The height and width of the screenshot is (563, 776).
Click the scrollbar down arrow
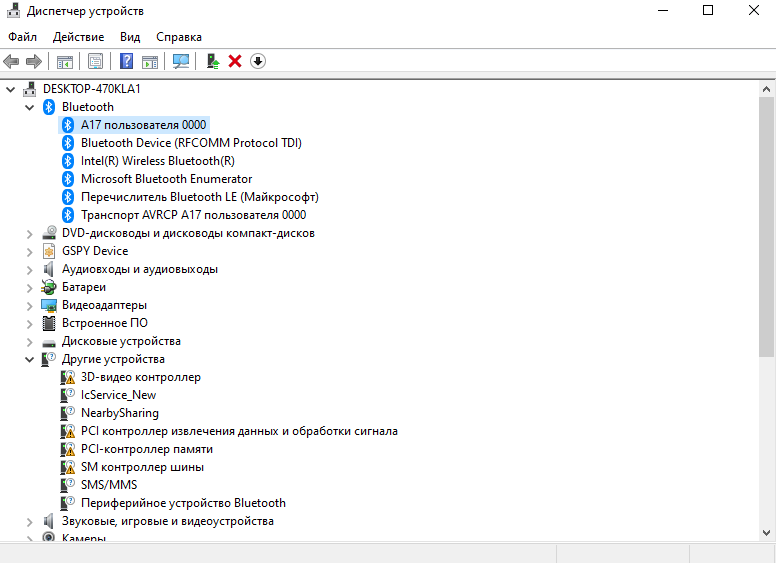[766, 533]
